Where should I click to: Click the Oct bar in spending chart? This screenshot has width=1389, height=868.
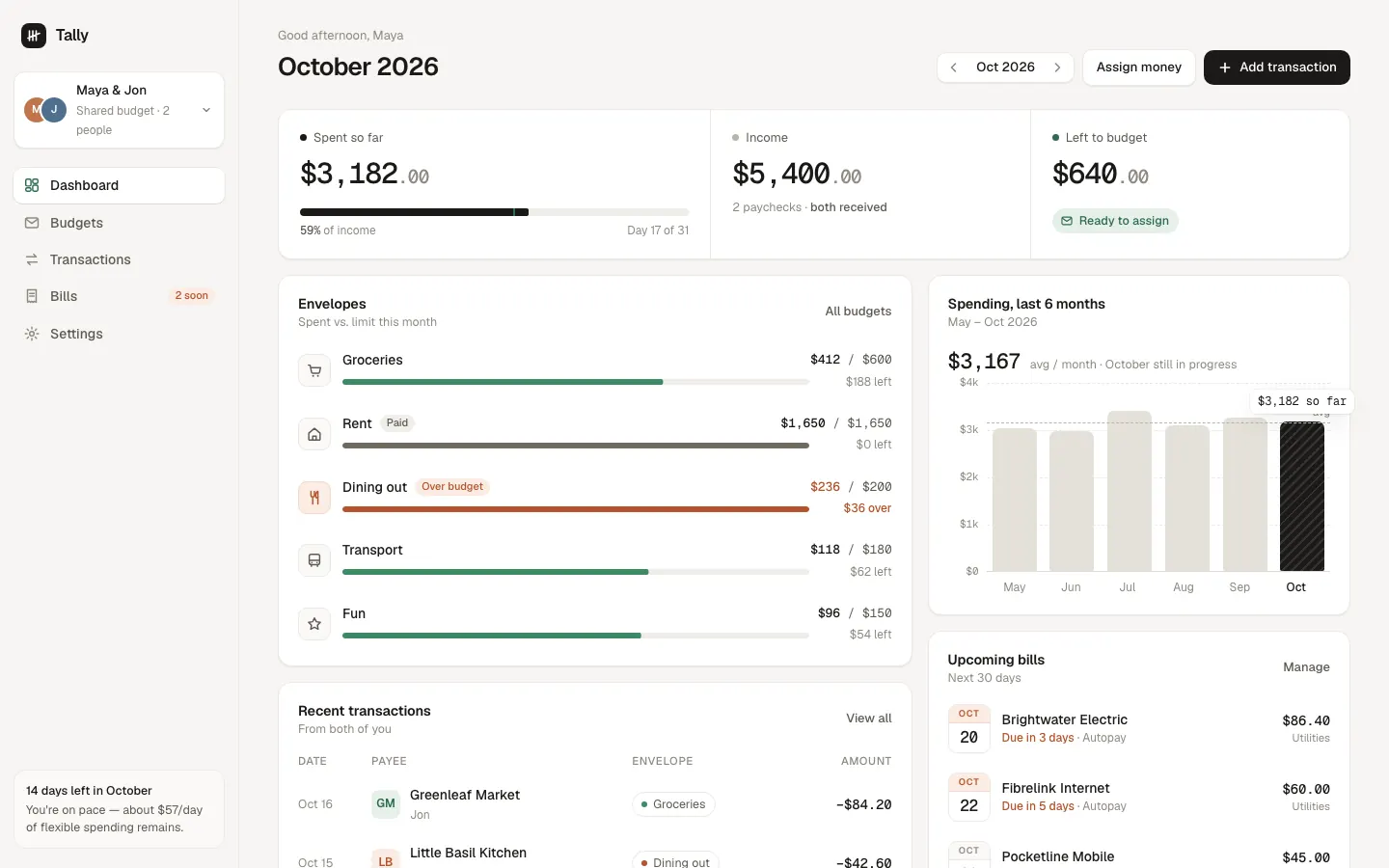pos(1302,497)
